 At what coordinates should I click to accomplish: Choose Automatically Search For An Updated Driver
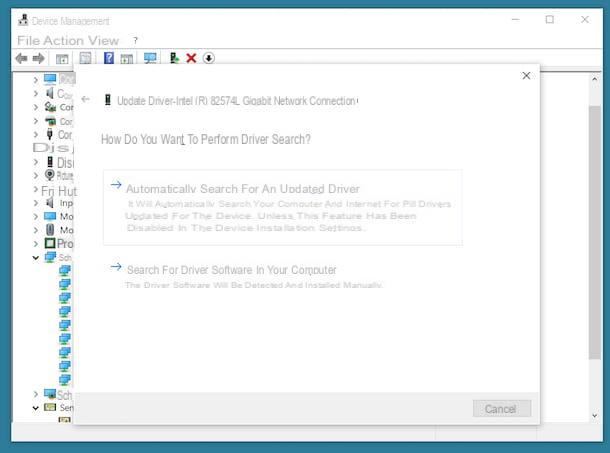(283, 207)
